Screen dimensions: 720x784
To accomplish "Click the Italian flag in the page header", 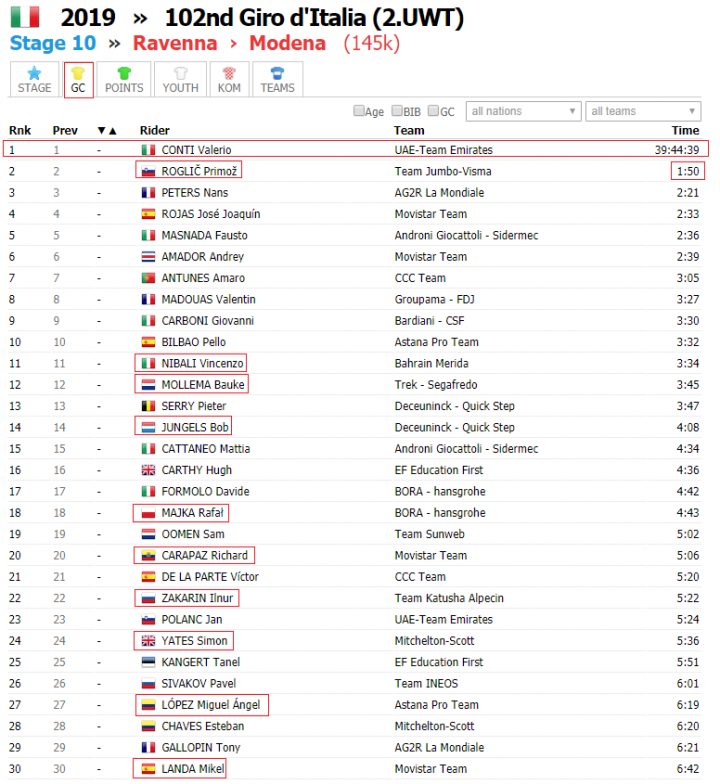I will click(x=25, y=16).
